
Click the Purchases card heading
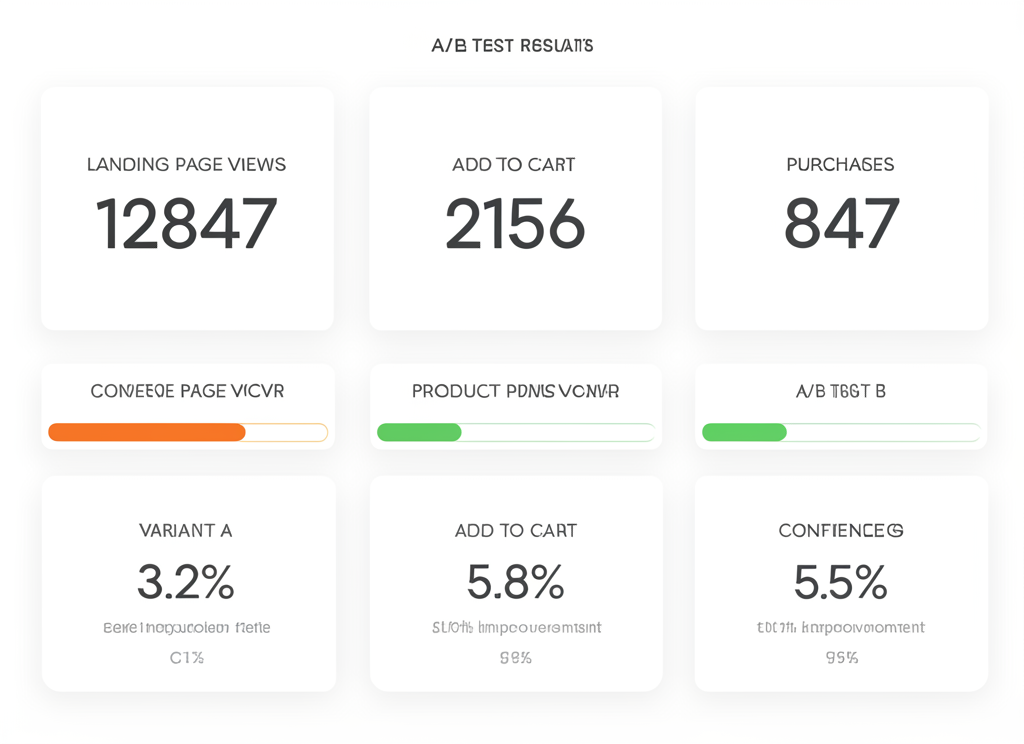click(x=841, y=164)
